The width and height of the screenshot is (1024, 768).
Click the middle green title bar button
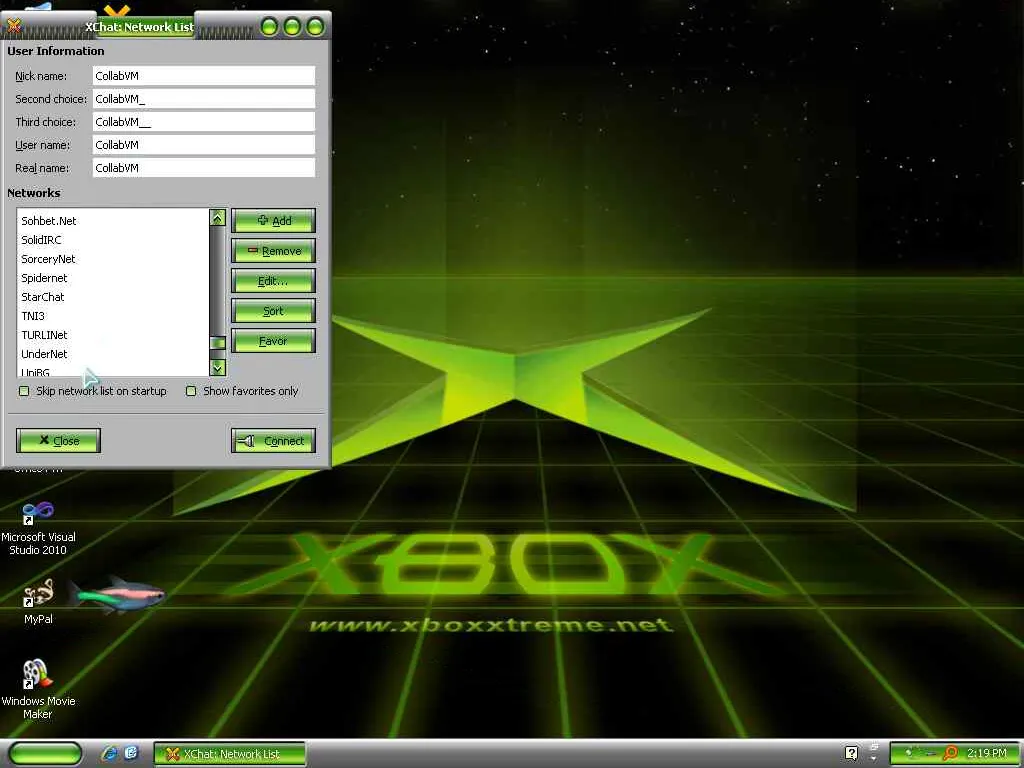pyautogui.click(x=293, y=27)
